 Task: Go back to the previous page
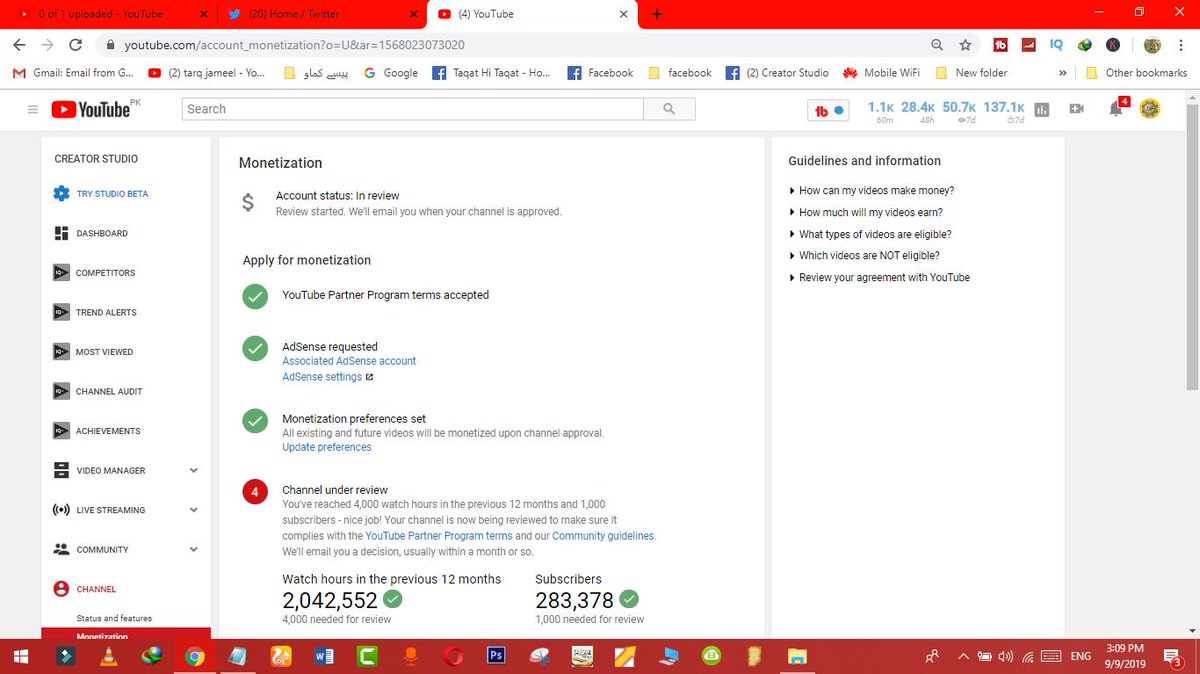pos(19,45)
